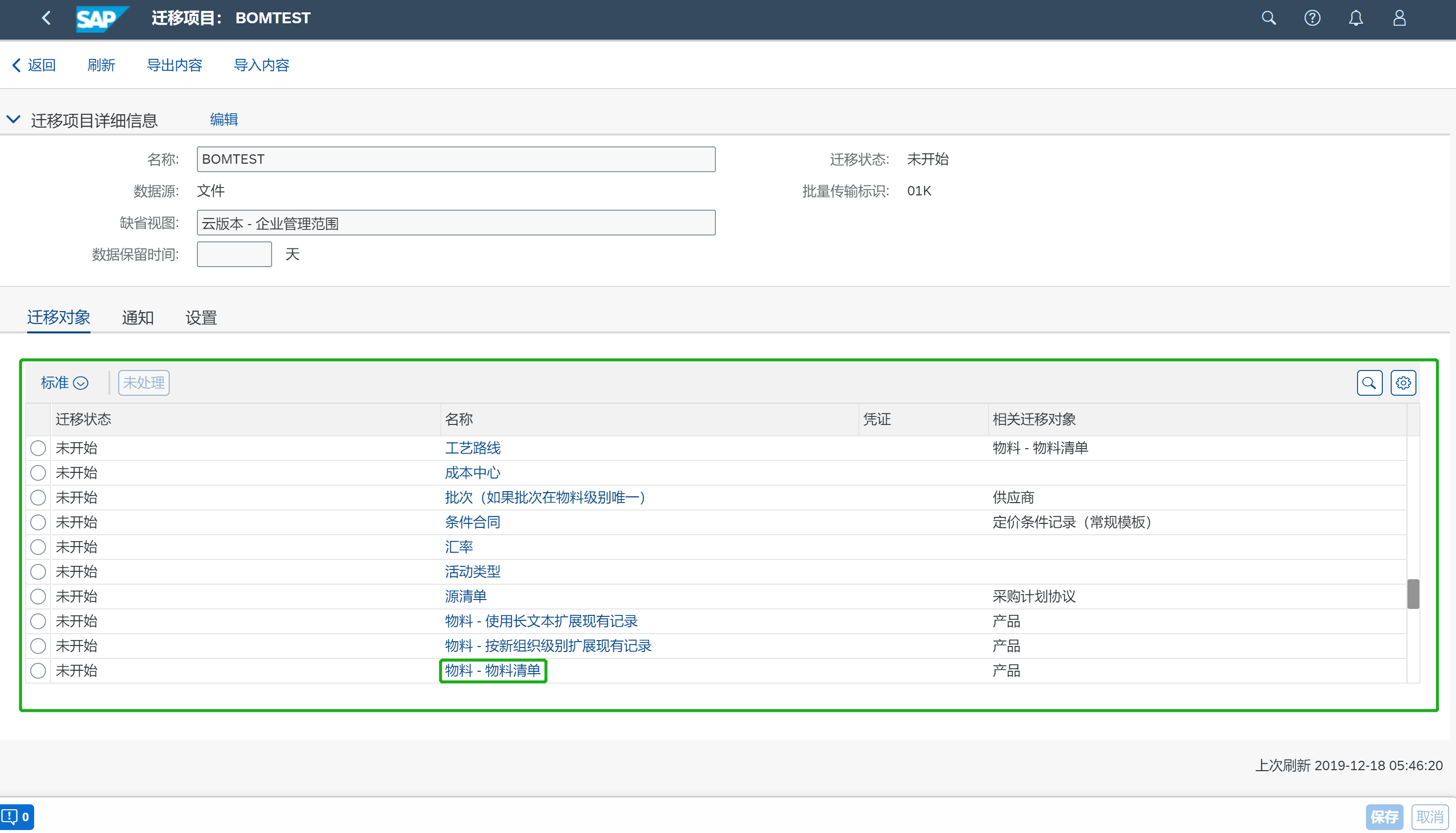Viewport: 1456px width, 833px height.
Task: Select radio button for 活动类型 row
Action: coord(38,571)
